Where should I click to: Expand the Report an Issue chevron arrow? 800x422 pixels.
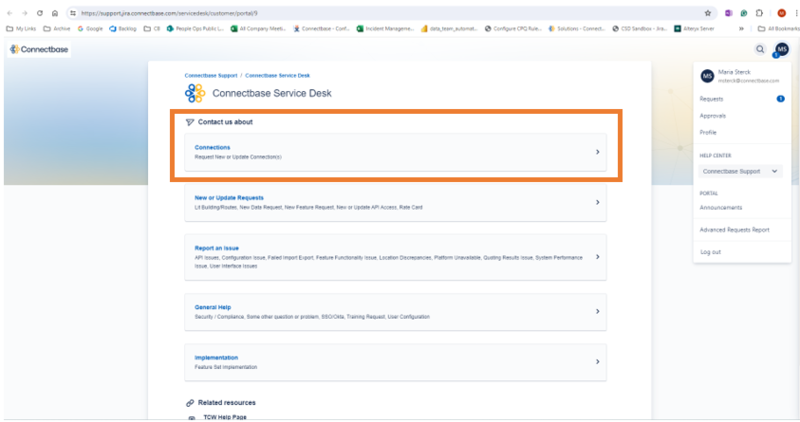[x=597, y=257]
